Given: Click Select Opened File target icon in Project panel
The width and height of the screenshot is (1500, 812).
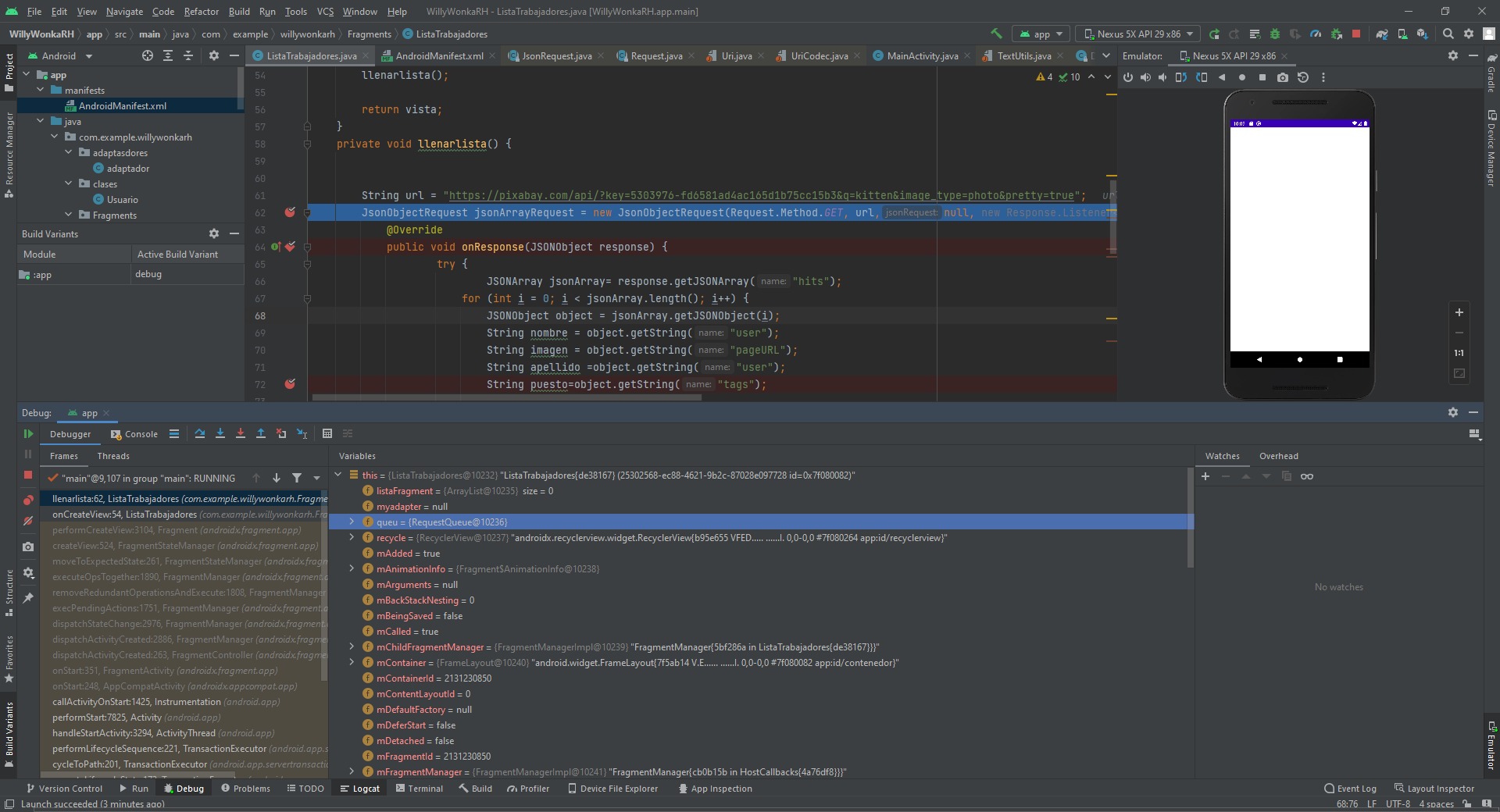Looking at the screenshot, I should [x=148, y=55].
